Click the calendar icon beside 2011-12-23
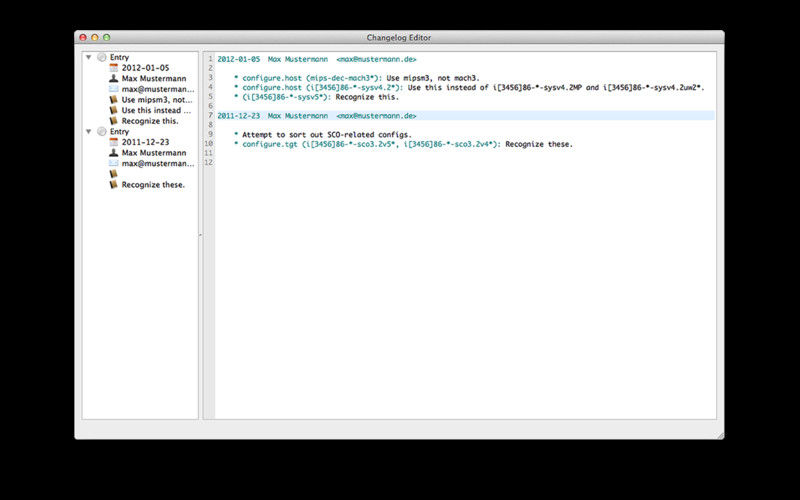The height and width of the screenshot is (500, 800). pos(114,142)
